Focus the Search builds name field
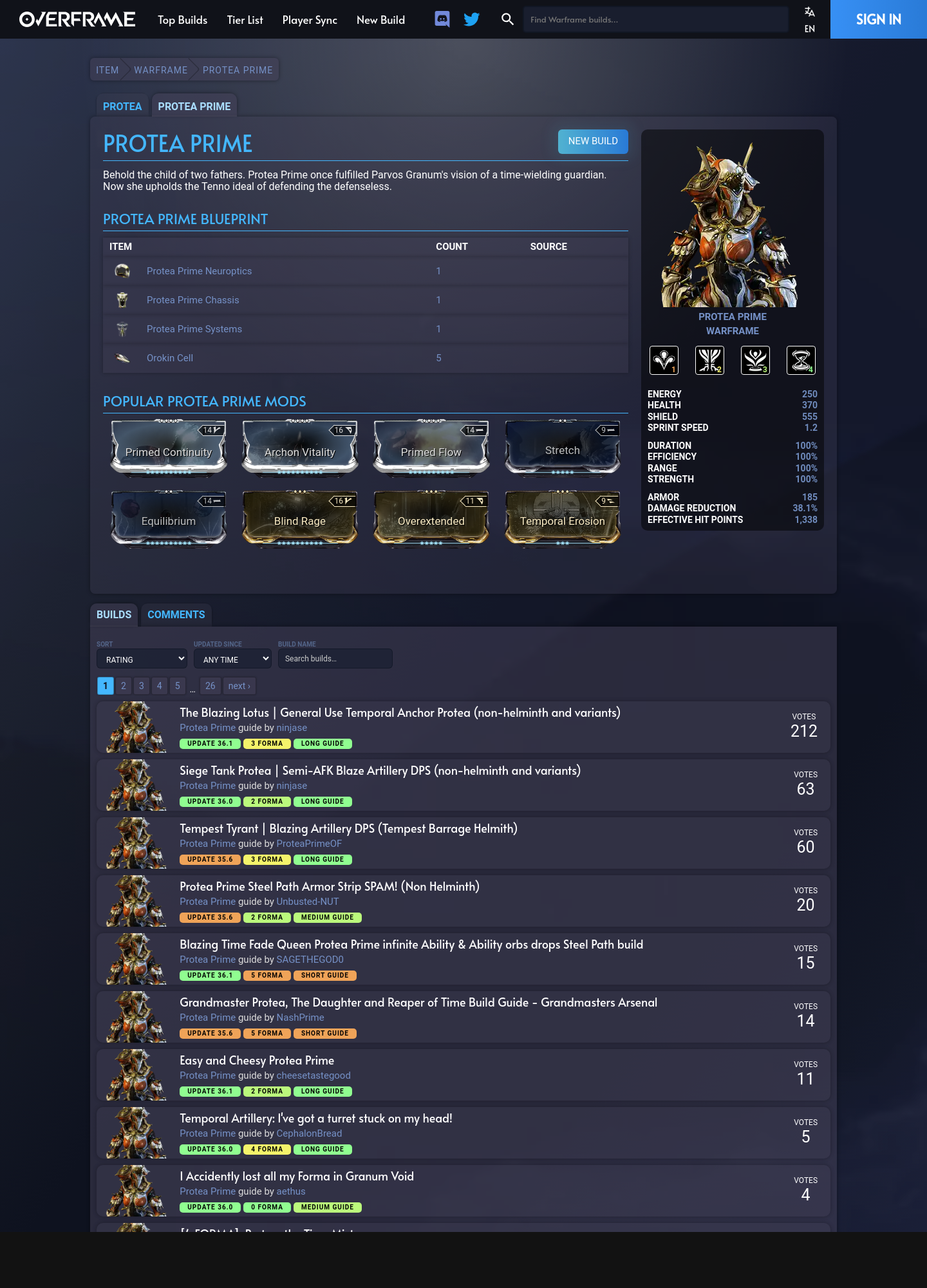This screenshot has width=927, height=1288. pyautogui.click(x=335, y=658)
